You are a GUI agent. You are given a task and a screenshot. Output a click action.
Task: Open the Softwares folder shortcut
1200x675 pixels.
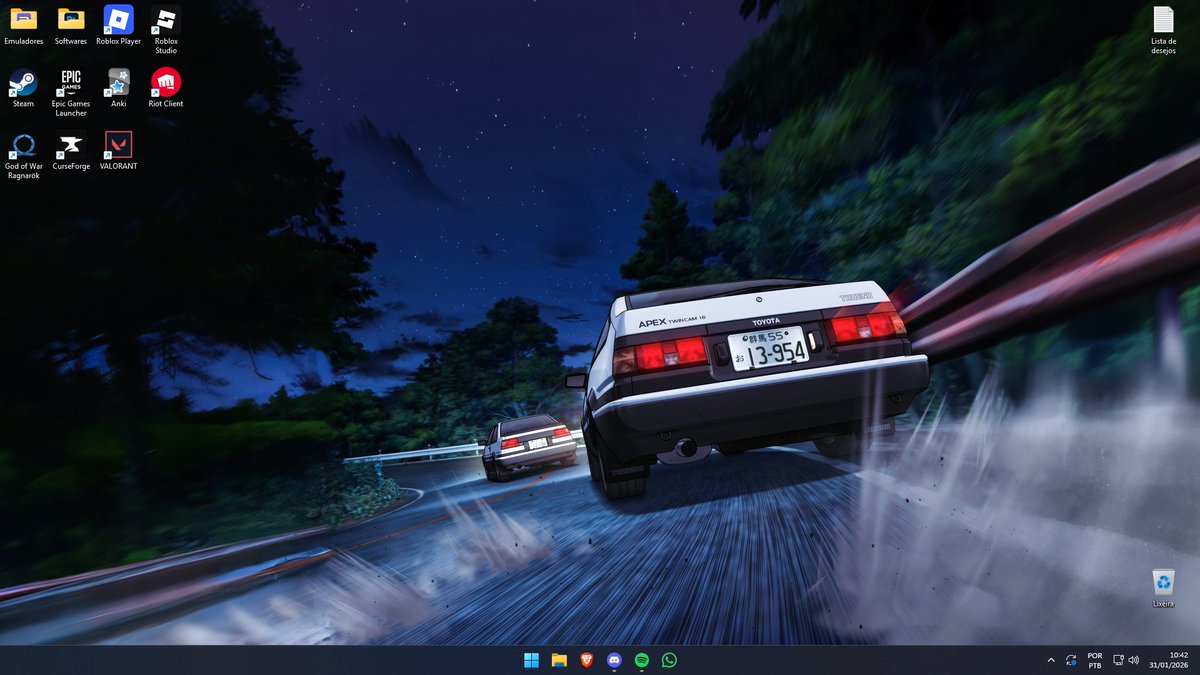pos(71,25)
